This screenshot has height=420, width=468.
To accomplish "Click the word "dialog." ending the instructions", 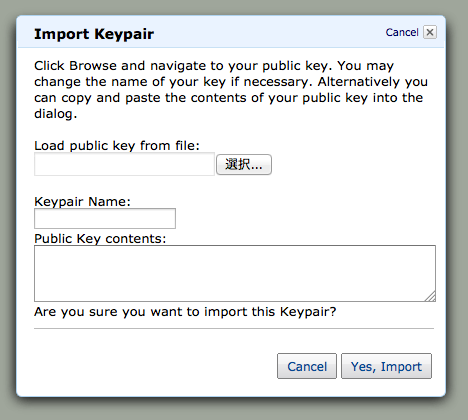I will [x=56, y=114].
